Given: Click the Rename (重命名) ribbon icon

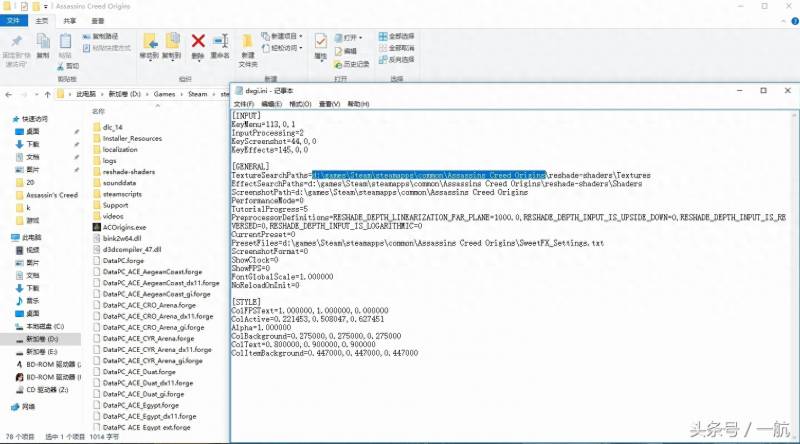Looking at the screenshot, I should pyautogui.click(x=221, y=41).
